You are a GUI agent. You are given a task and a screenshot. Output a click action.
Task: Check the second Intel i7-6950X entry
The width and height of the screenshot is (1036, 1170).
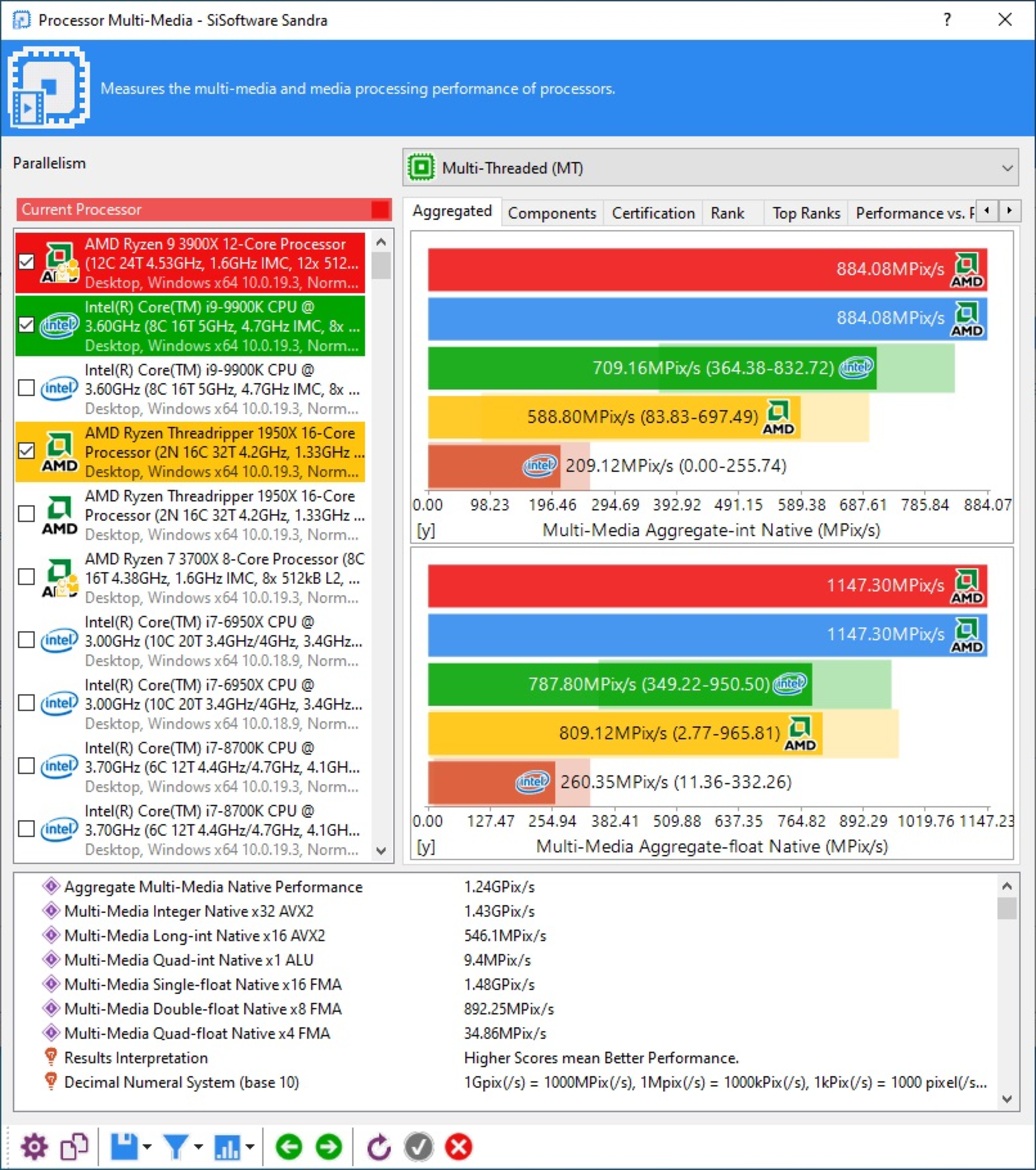[x=27, y=703]
